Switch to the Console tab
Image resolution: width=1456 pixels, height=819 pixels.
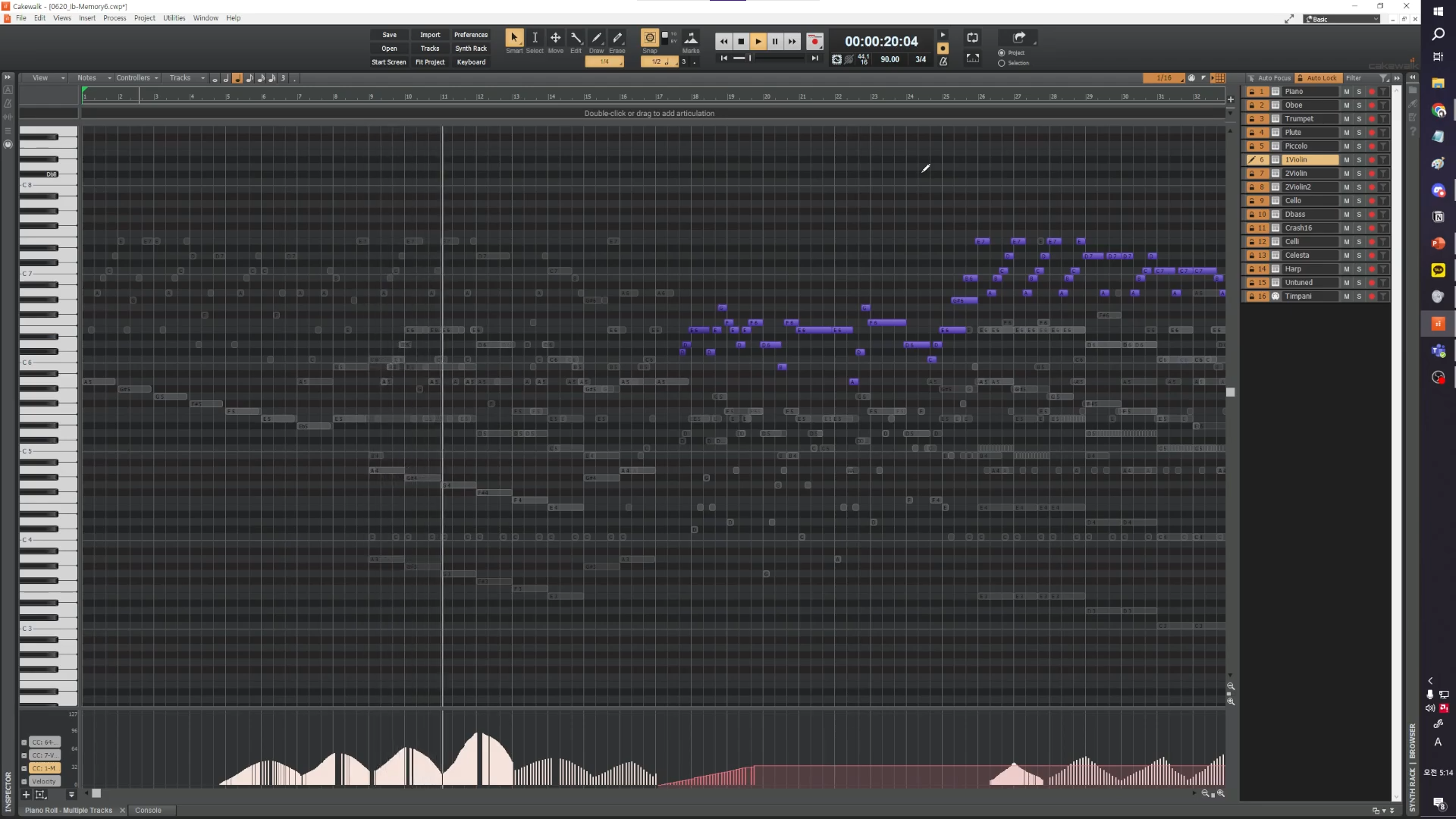point(148,810)
